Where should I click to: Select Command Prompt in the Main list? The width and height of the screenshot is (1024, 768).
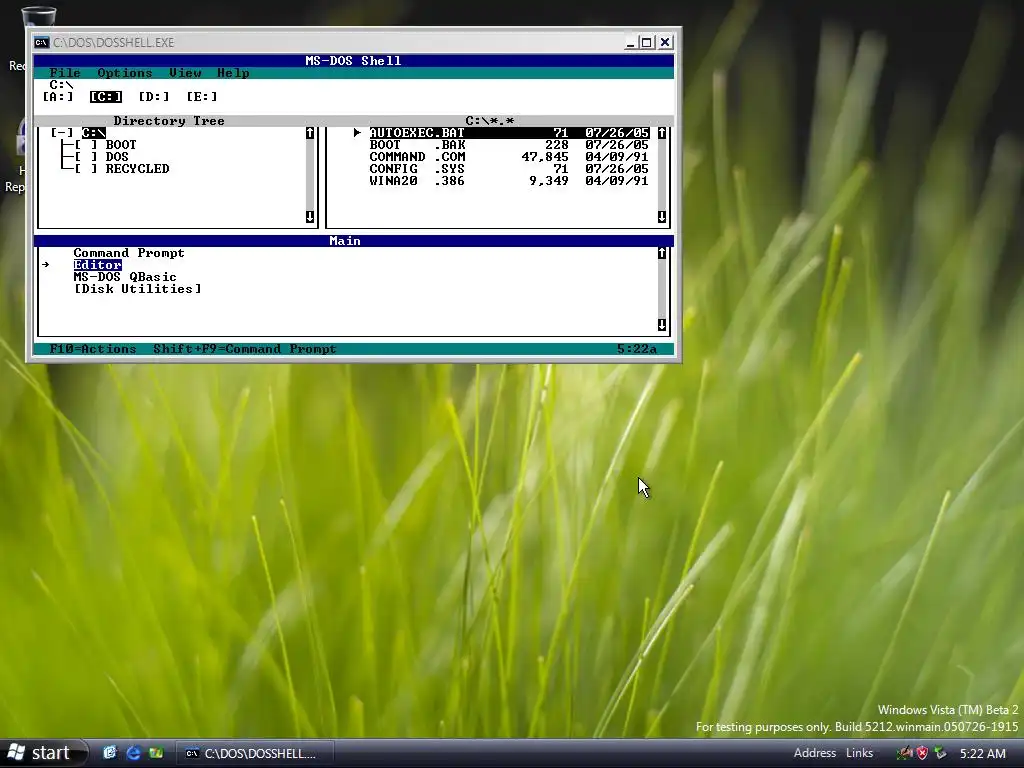[129, 253]
